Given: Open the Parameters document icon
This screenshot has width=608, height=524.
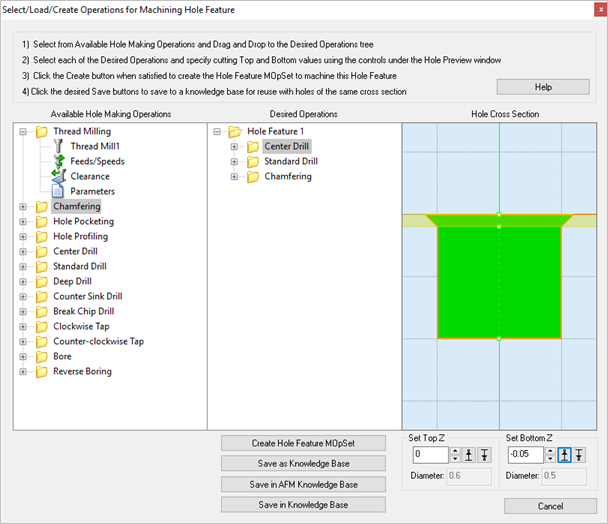Looking at the screenshot, I should 58,191.
